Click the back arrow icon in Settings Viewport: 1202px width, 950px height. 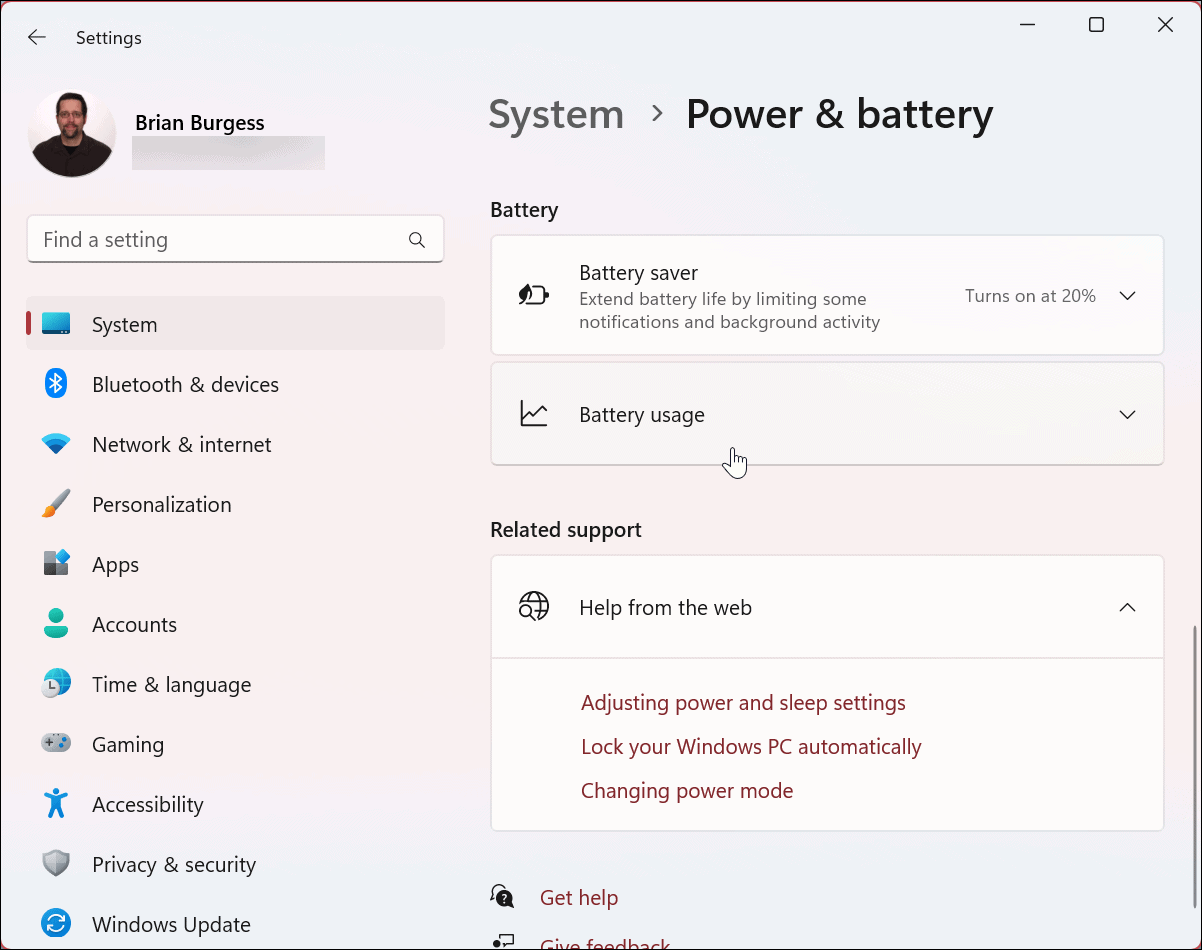tap(37, 38)
